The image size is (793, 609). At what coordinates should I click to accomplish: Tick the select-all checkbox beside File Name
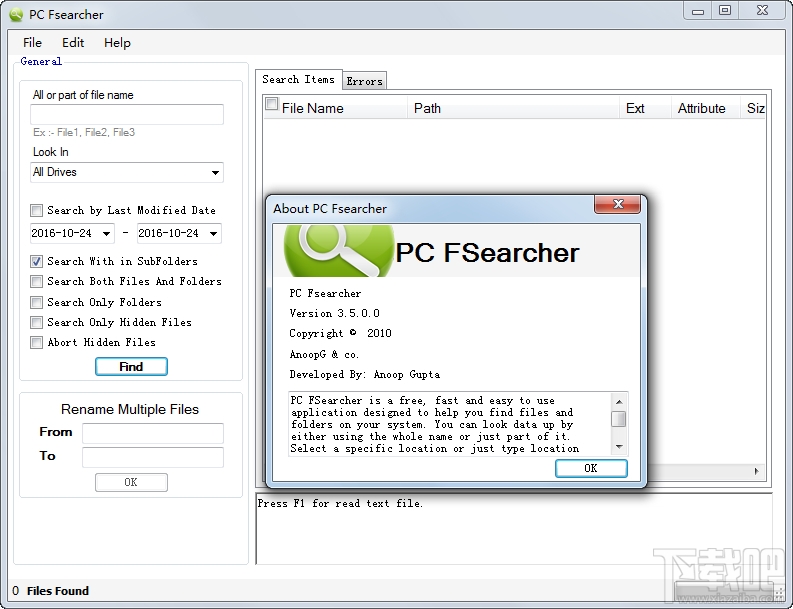click(x=272, y=104)
